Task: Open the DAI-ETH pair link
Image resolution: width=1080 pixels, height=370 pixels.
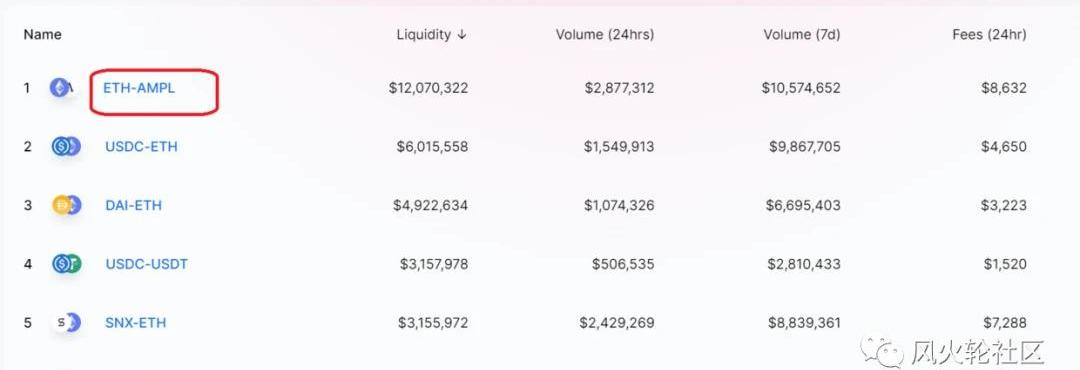Action: (x=134, y=205)
